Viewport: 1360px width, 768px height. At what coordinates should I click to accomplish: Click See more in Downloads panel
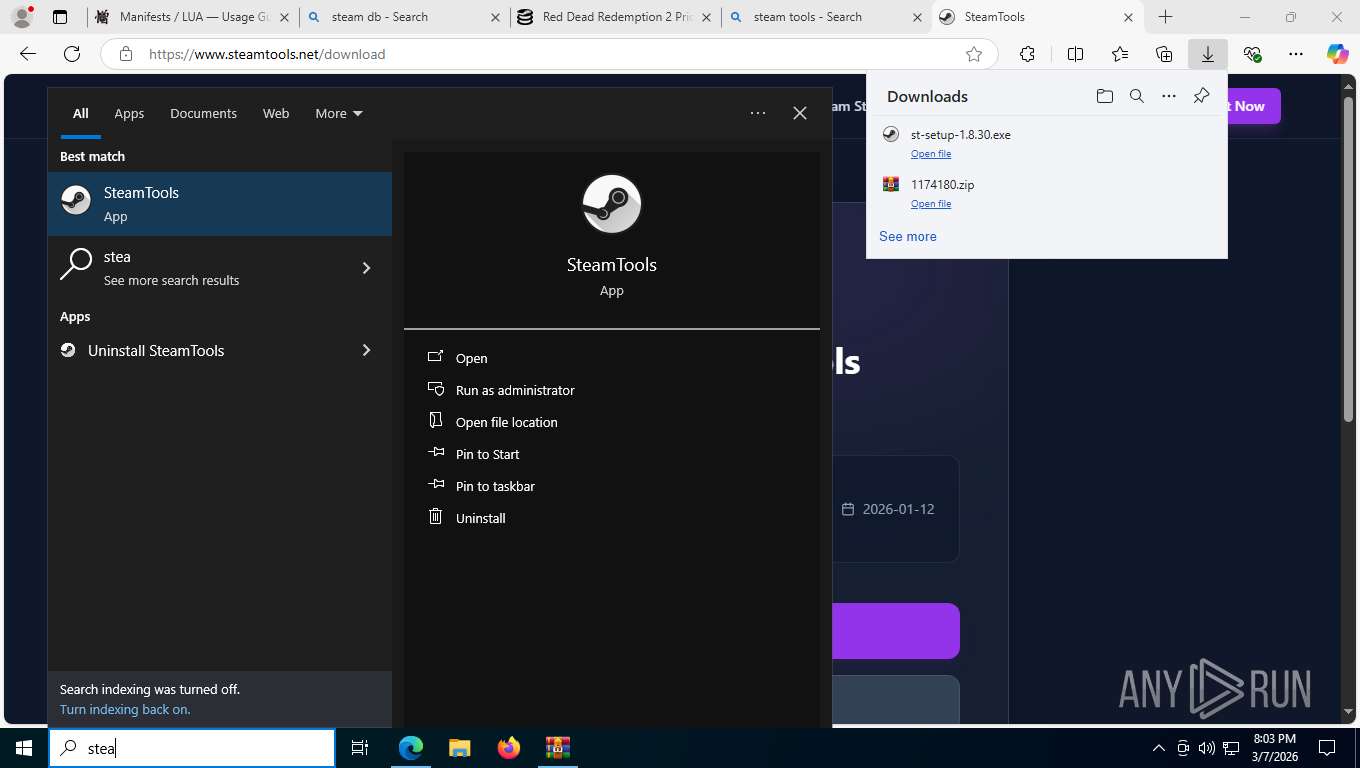point(908,237)
